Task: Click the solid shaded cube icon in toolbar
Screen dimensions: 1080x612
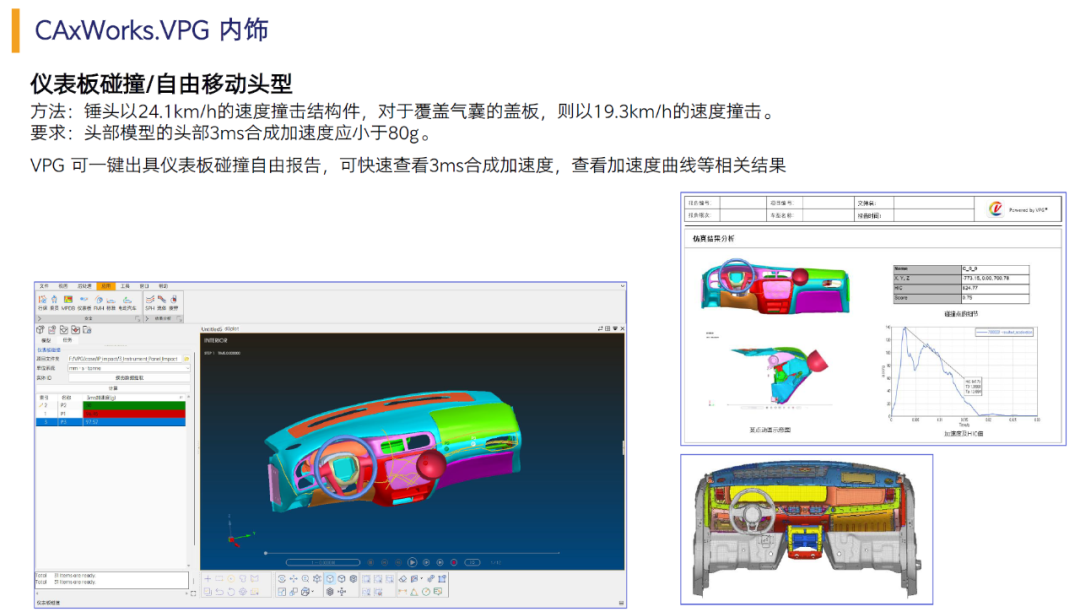Action: pos(353,579)
